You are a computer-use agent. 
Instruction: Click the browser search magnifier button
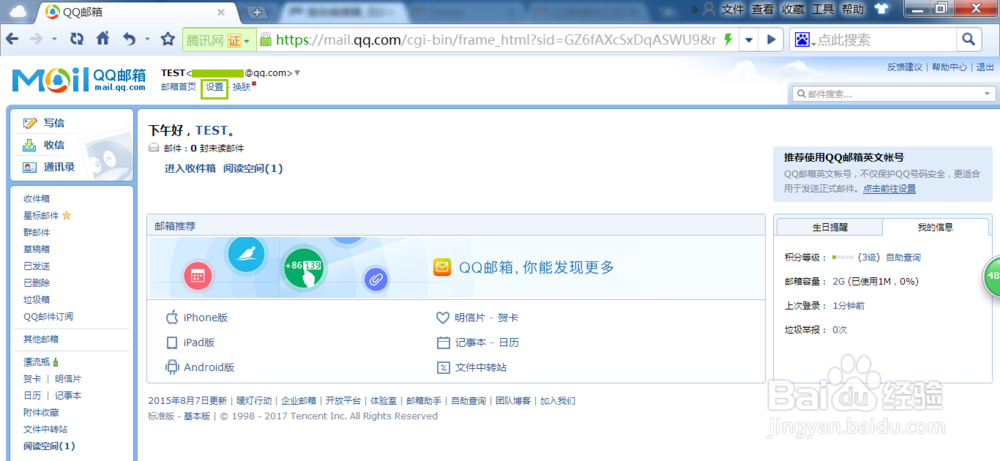click(x=968, y=40)
